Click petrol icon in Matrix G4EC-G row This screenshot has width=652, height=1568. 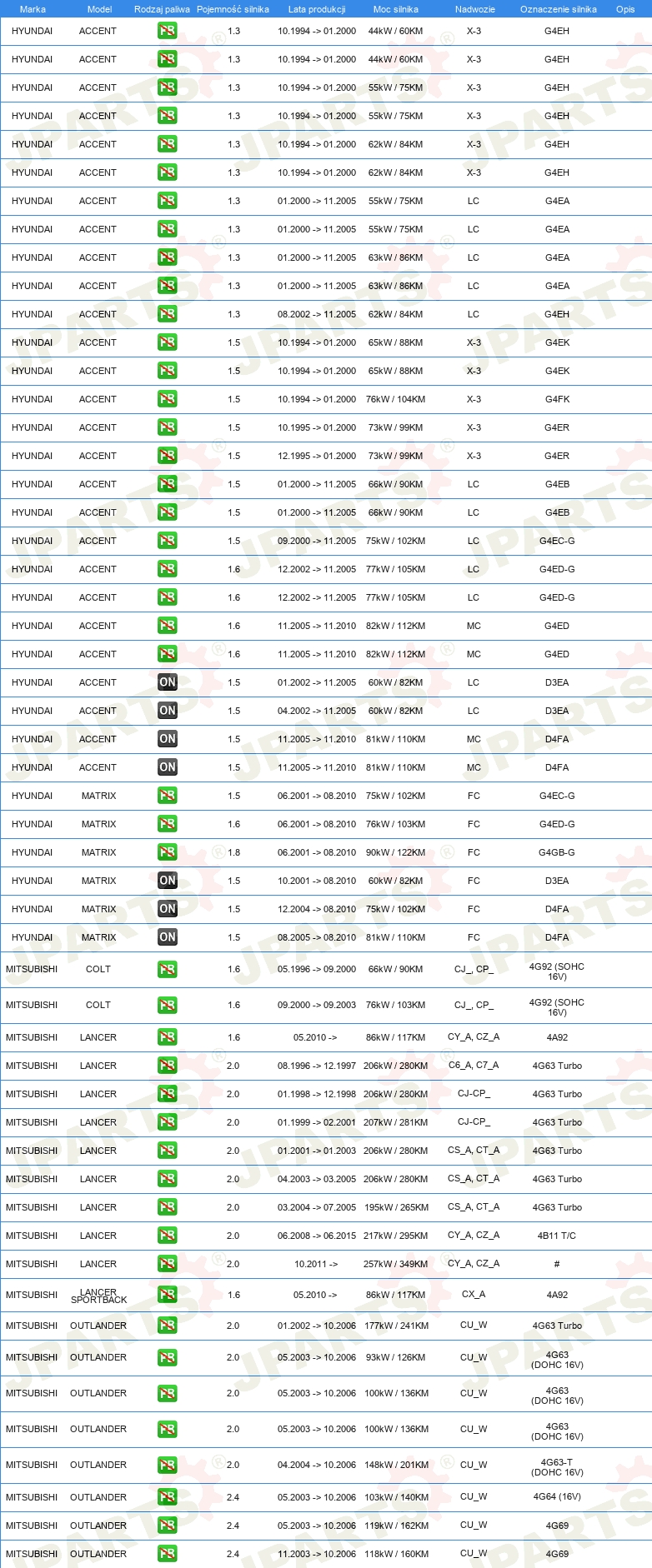coord(167,796)
